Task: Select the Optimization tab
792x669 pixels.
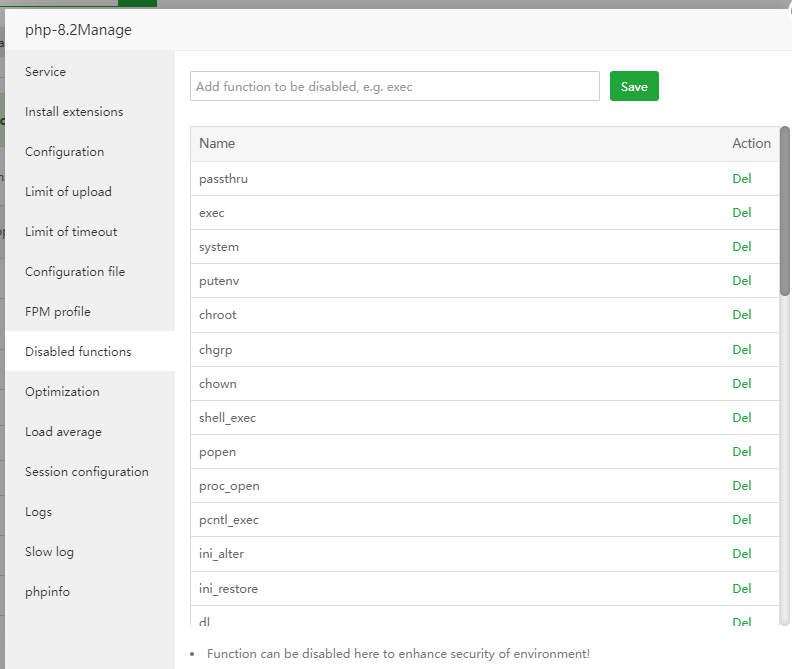Action: (62, 392)
